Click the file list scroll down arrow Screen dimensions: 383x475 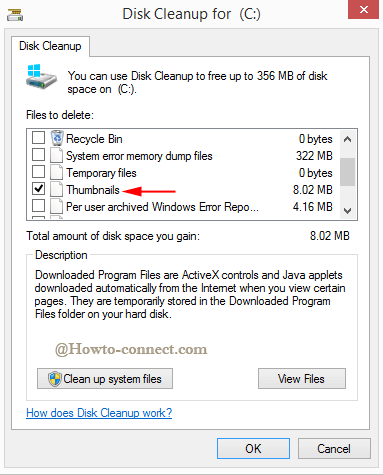[347, 211]
